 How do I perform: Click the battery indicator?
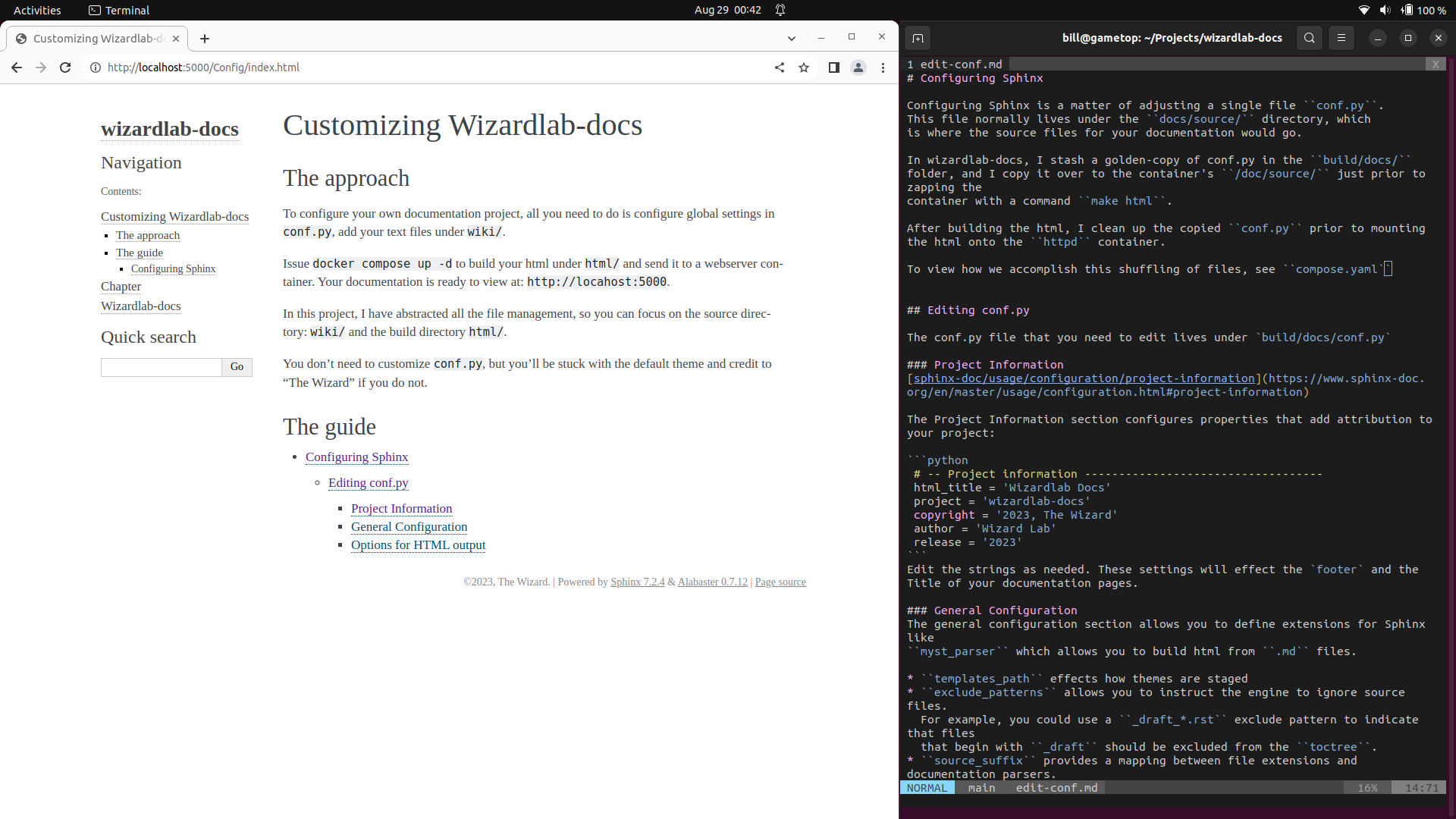[x=1423, y=10]
